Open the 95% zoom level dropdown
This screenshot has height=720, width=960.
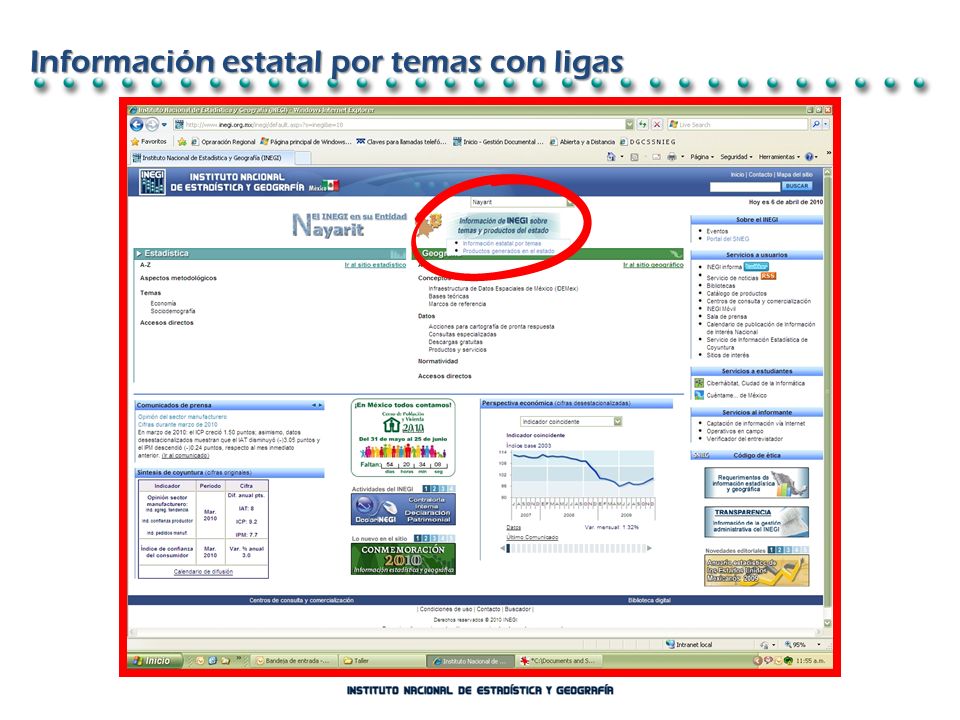point(819,645)
